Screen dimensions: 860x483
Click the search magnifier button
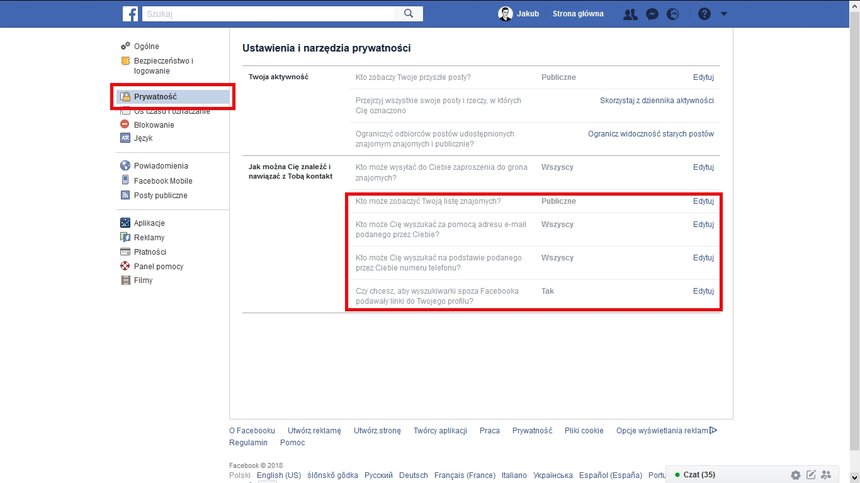point(409,14)
